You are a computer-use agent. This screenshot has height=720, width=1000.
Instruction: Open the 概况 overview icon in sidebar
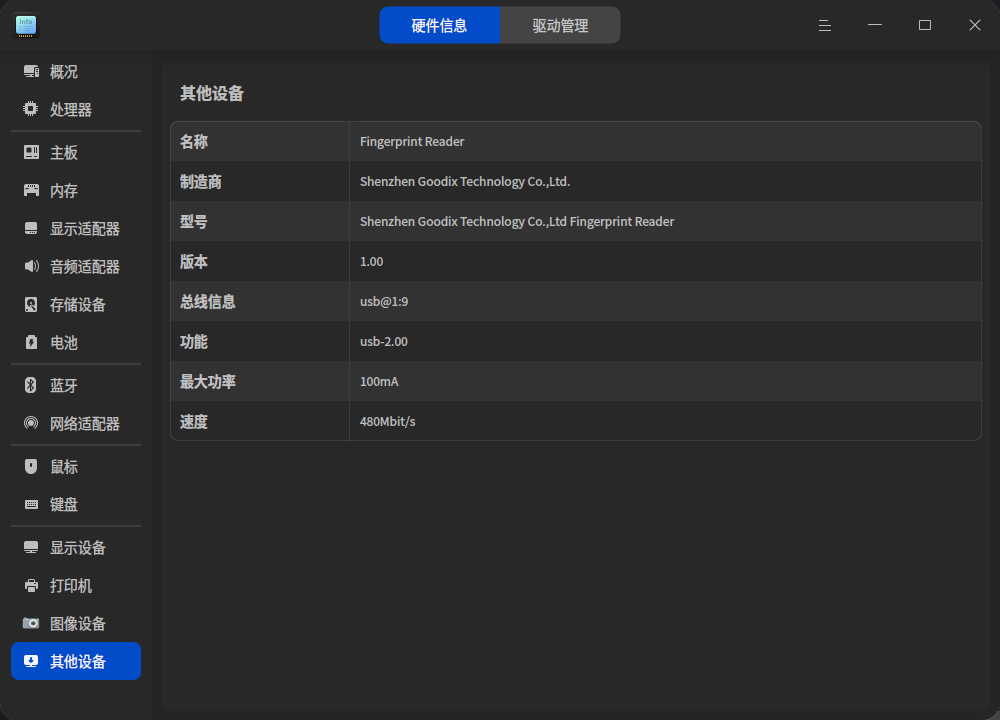coord(31,71)
